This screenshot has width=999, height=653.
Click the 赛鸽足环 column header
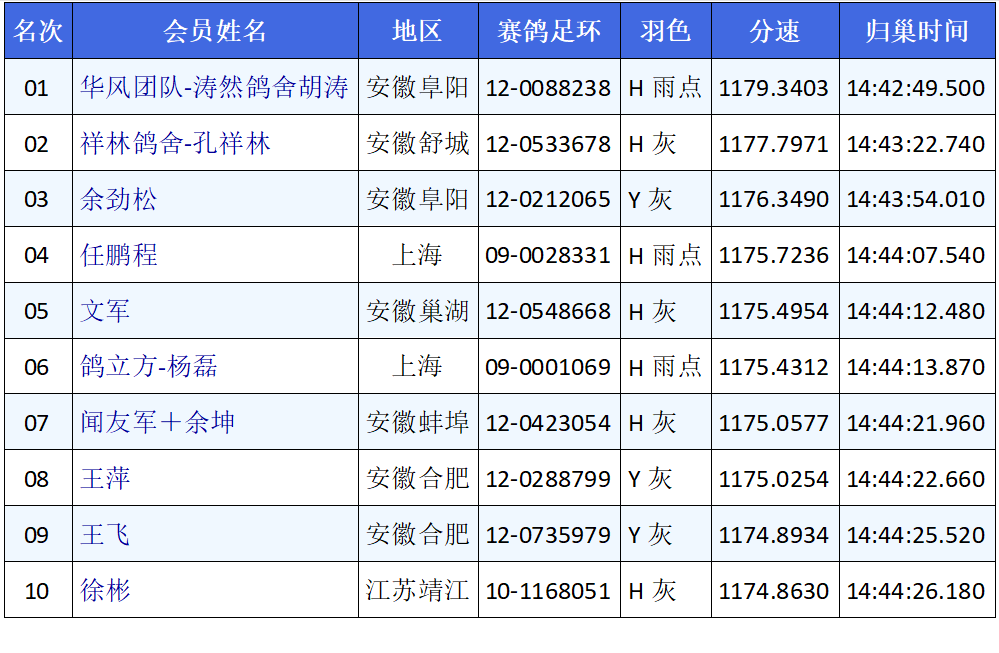549,31
